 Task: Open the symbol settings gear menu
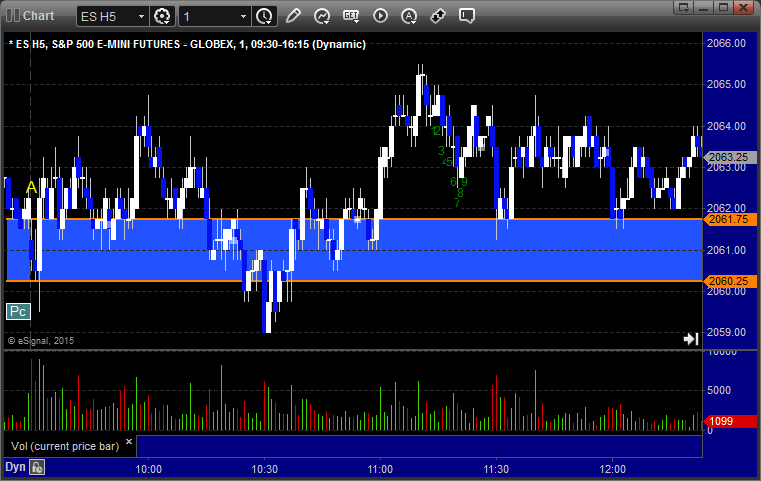pyautogui.click(x=162, y=16)
